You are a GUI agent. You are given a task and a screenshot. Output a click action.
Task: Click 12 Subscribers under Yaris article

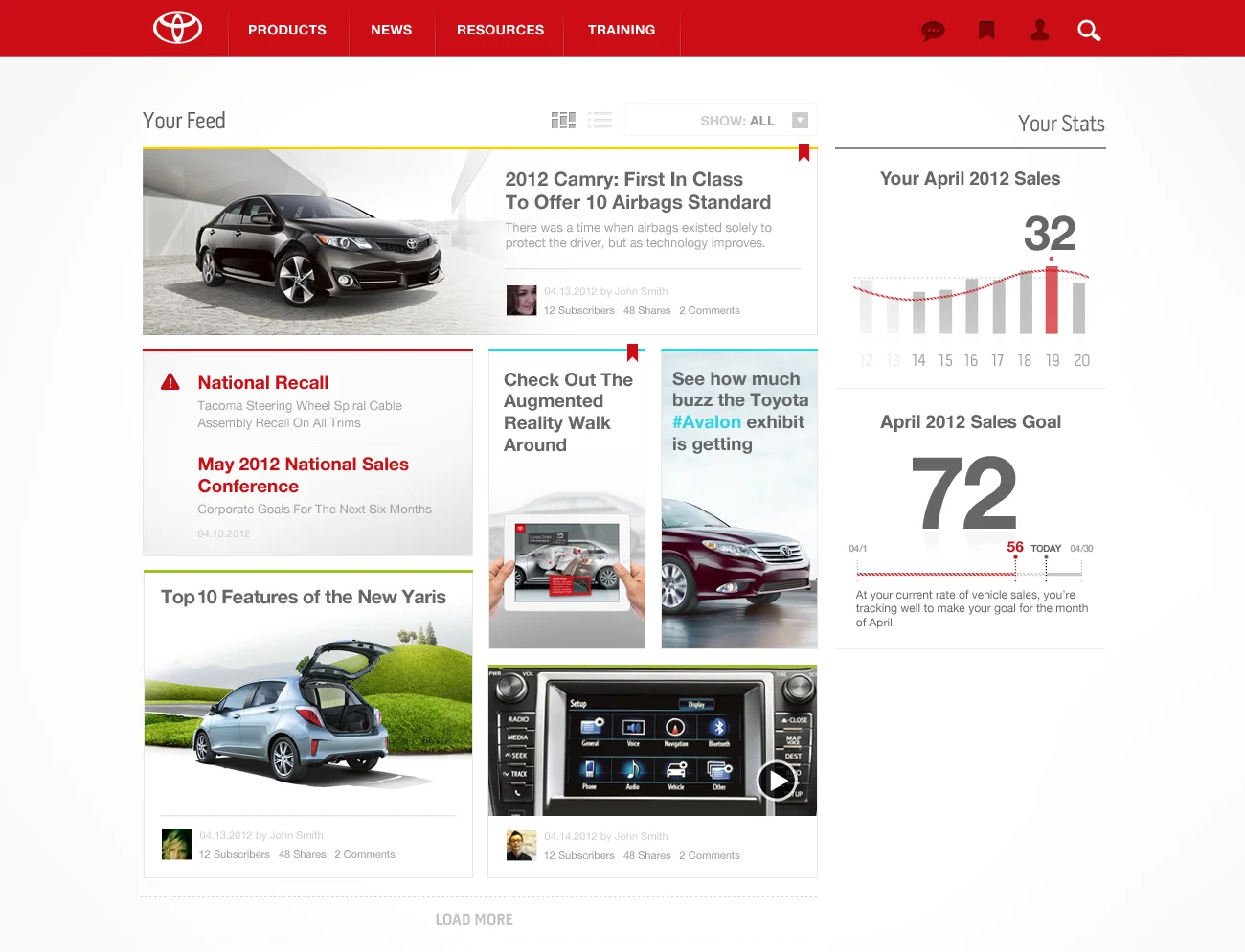coord(235,854)
